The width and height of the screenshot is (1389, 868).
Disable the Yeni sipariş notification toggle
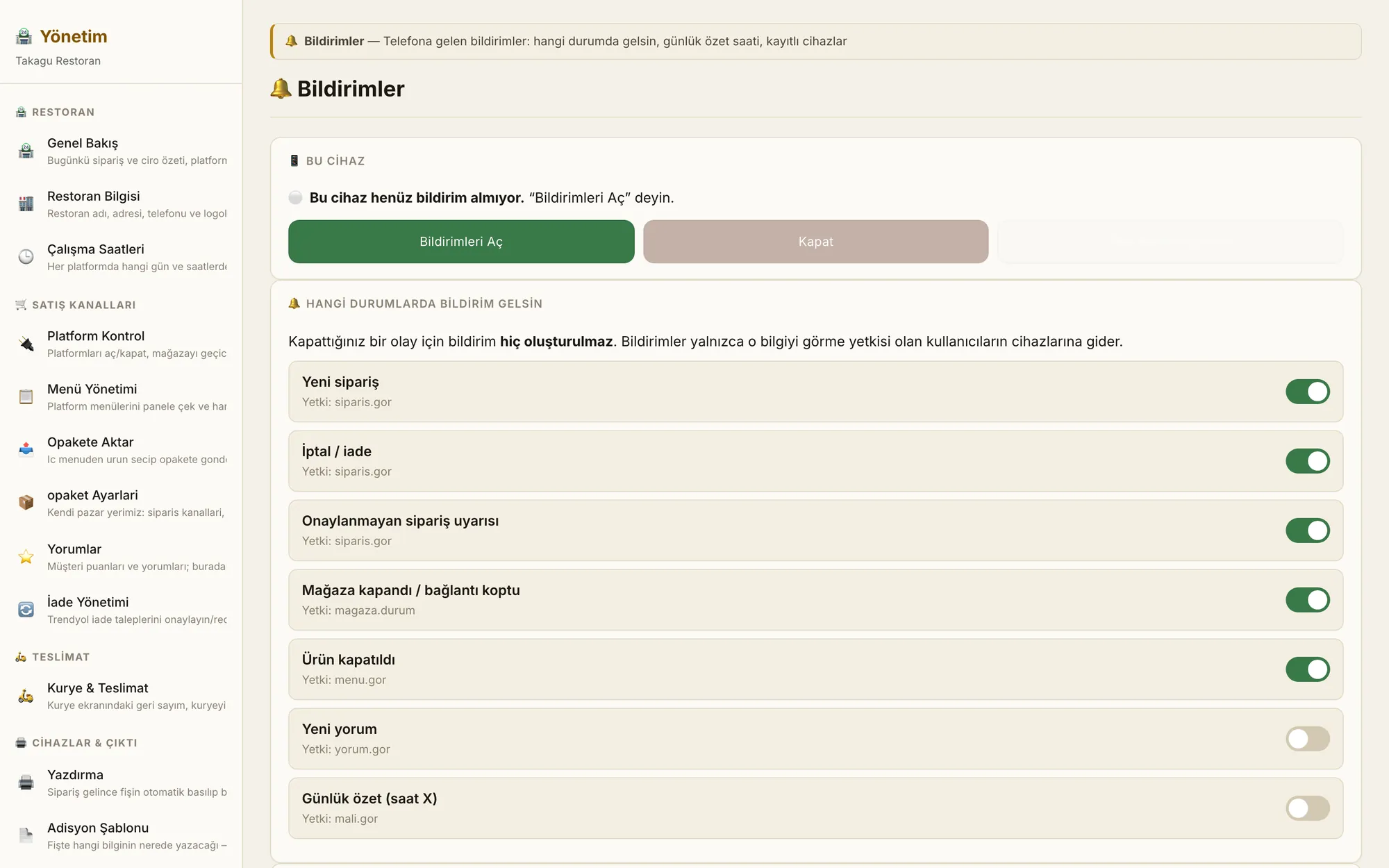tap(1307, 392)
